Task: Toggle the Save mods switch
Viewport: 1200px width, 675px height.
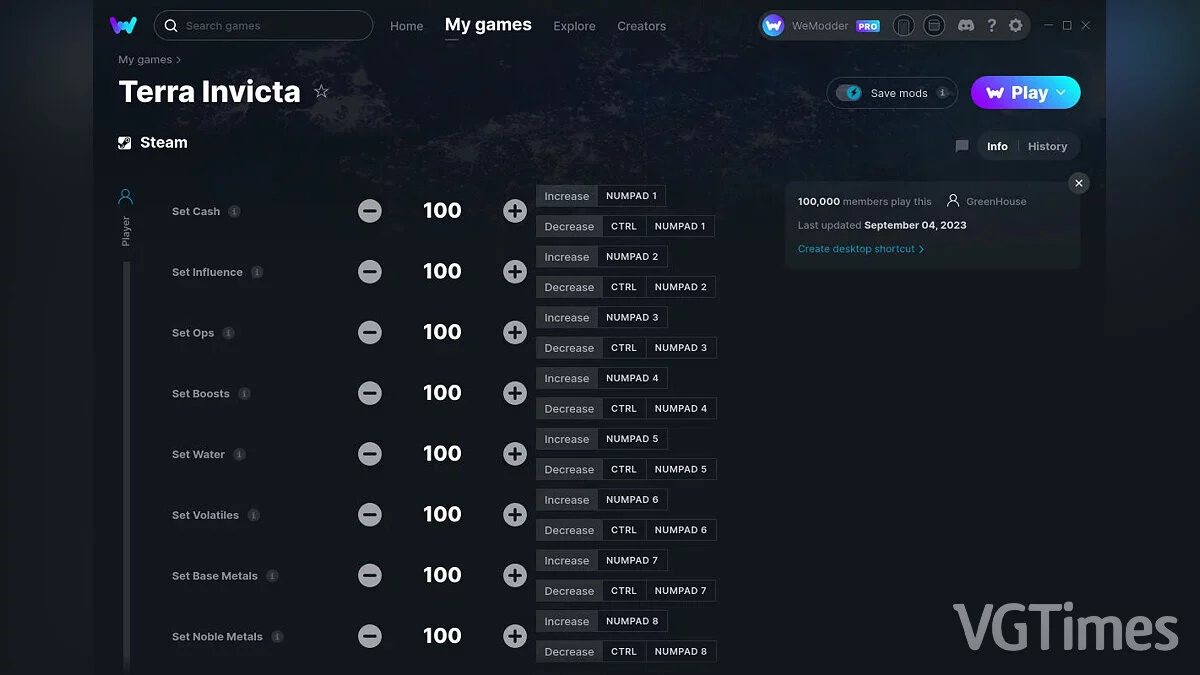Action: (849, 93)
